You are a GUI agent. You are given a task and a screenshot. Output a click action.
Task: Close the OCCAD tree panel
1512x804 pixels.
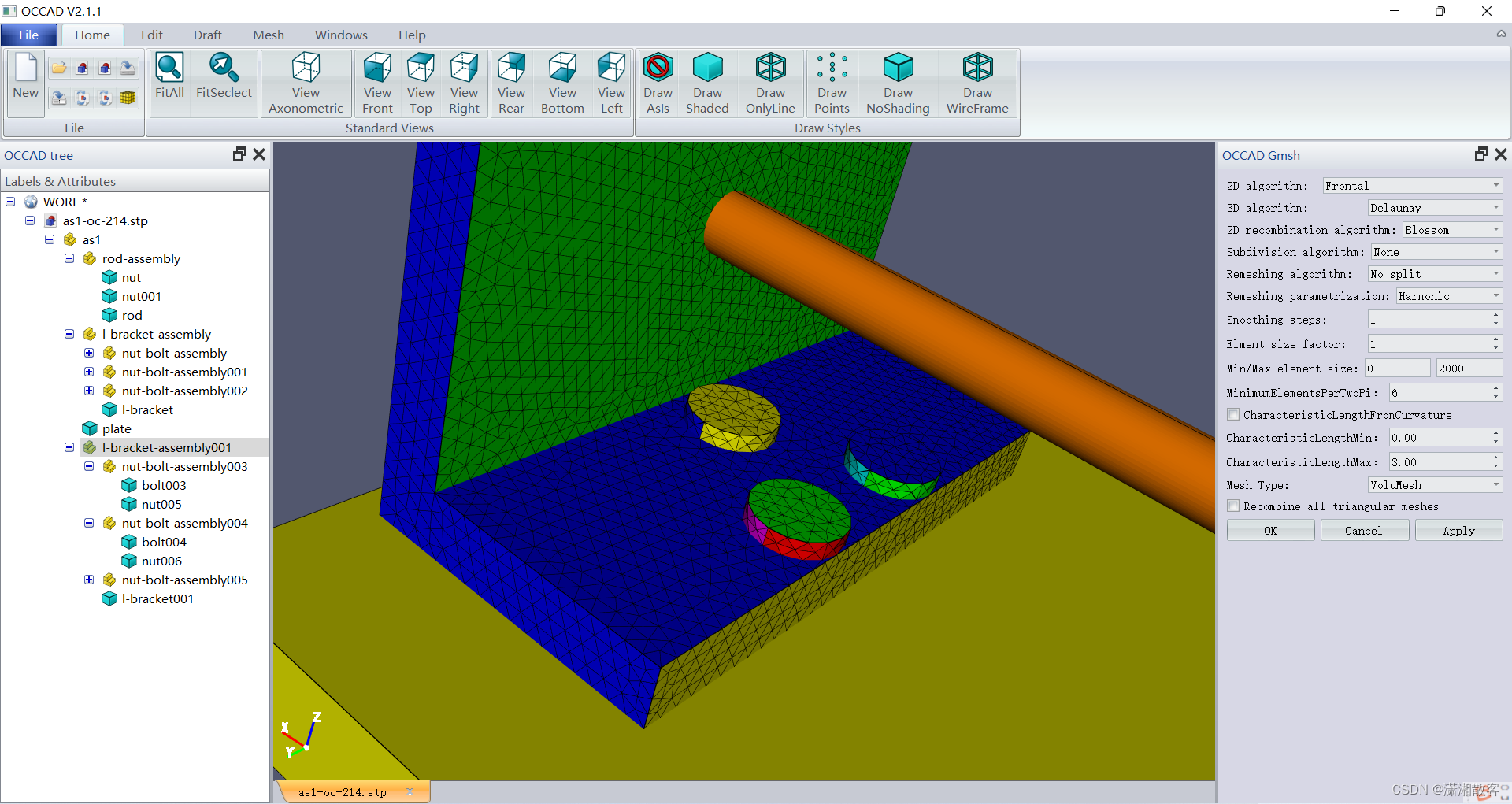(259, 154)
